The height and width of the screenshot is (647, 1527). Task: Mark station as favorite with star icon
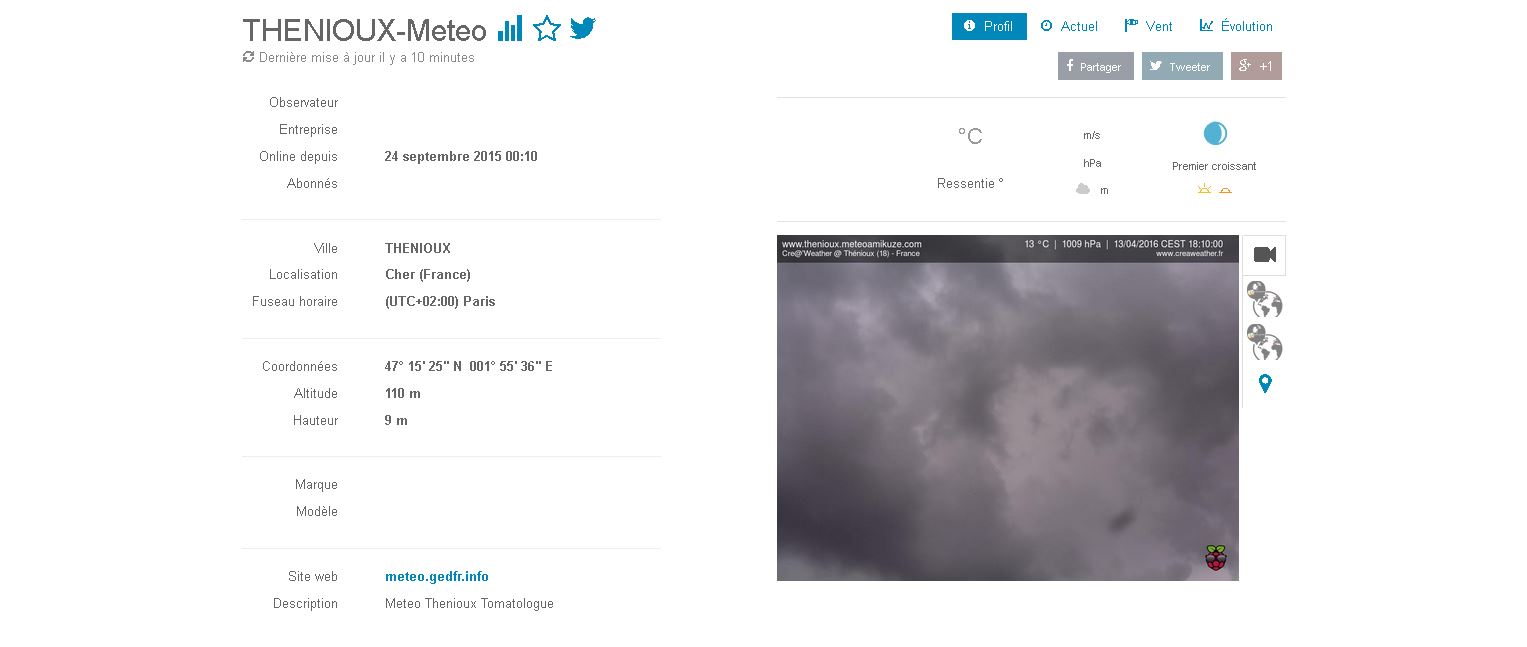coord(546,29)
